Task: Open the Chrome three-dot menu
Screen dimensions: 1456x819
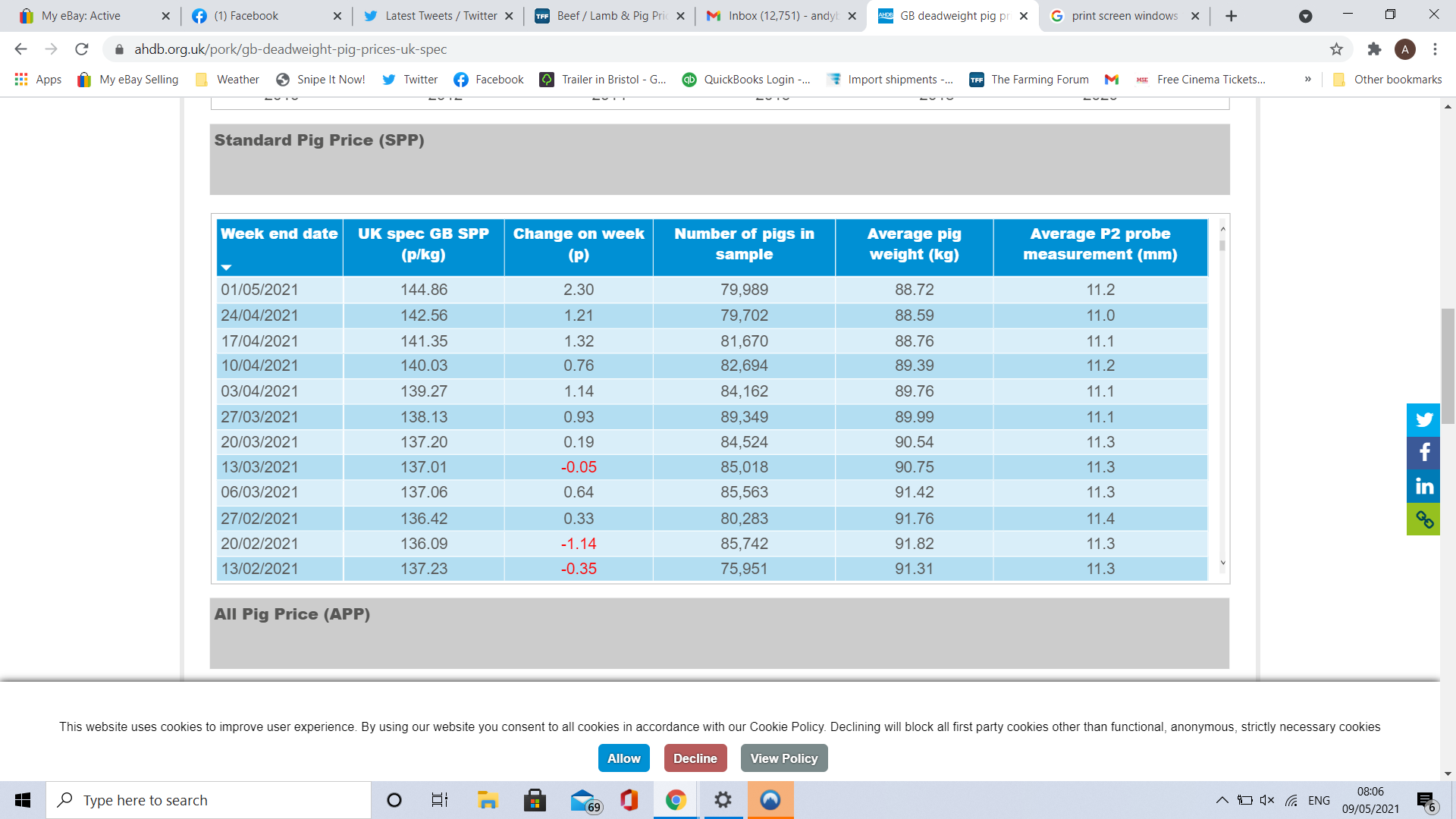Action: coord(1436,49)
